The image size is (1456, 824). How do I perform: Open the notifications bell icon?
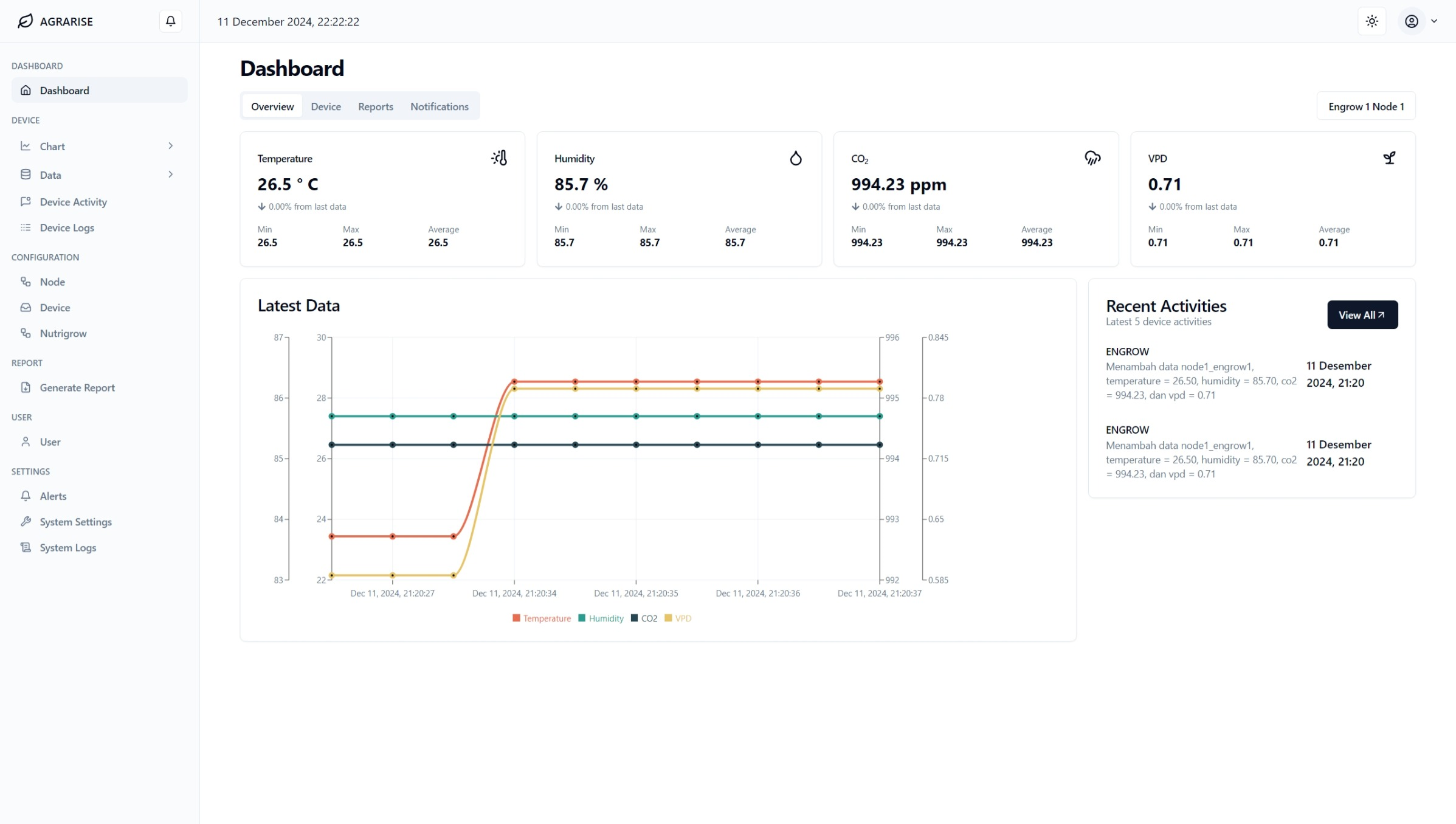[171, 21]
